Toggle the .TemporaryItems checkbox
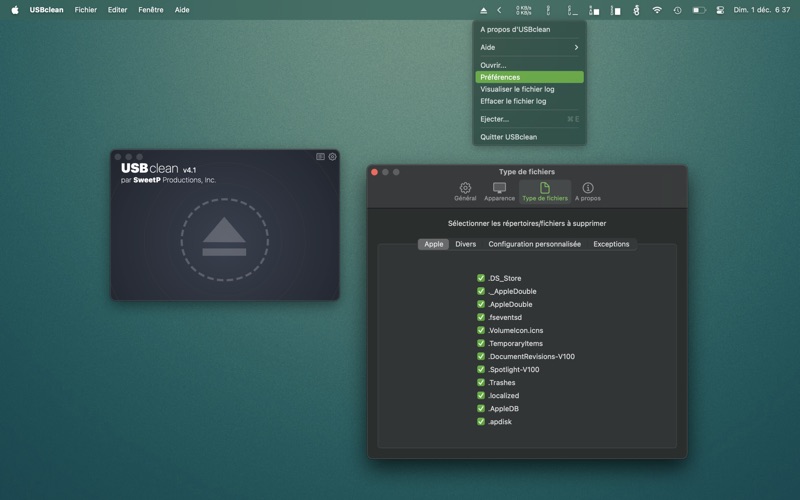The image size is (800, 500). [481, 343]
